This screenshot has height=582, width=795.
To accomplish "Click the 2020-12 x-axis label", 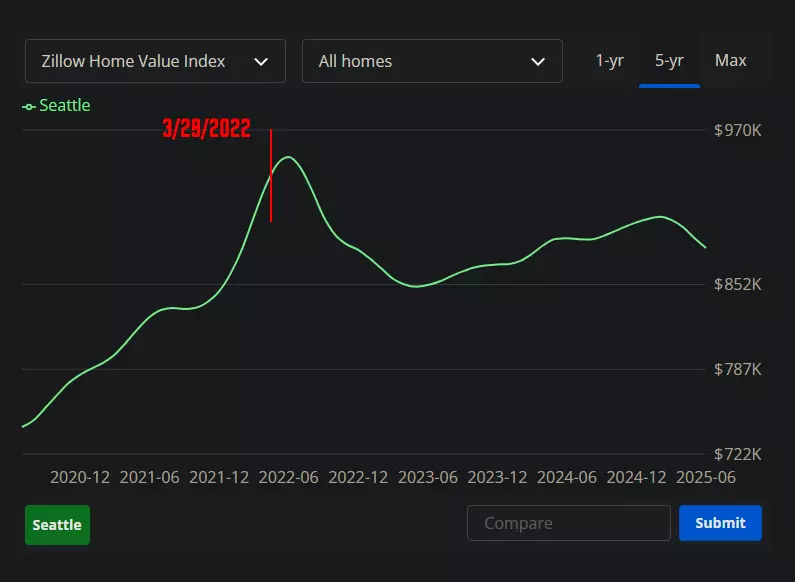I will 80,478.
